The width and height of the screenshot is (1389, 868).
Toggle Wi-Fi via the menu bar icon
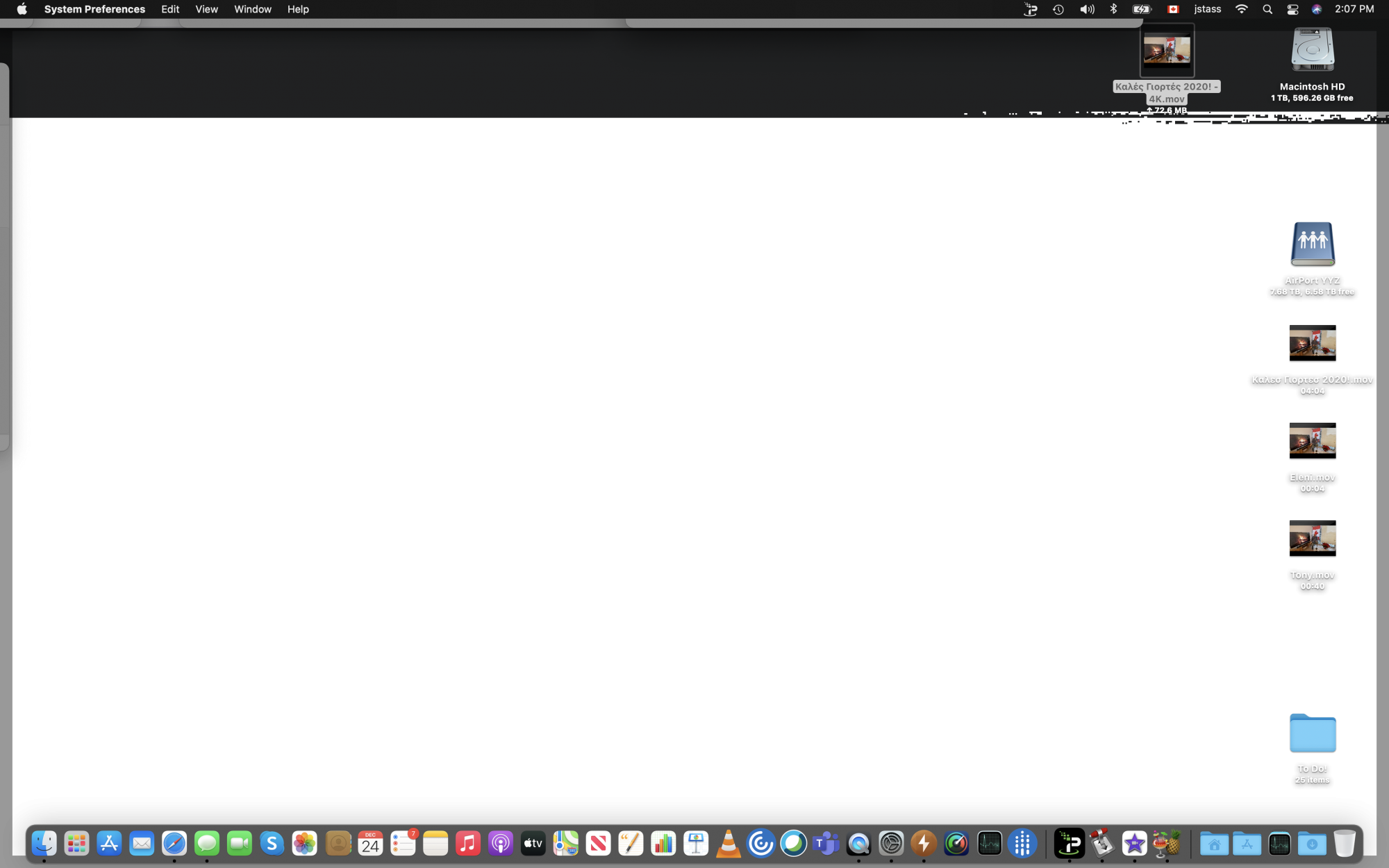tap(1242, 9)
